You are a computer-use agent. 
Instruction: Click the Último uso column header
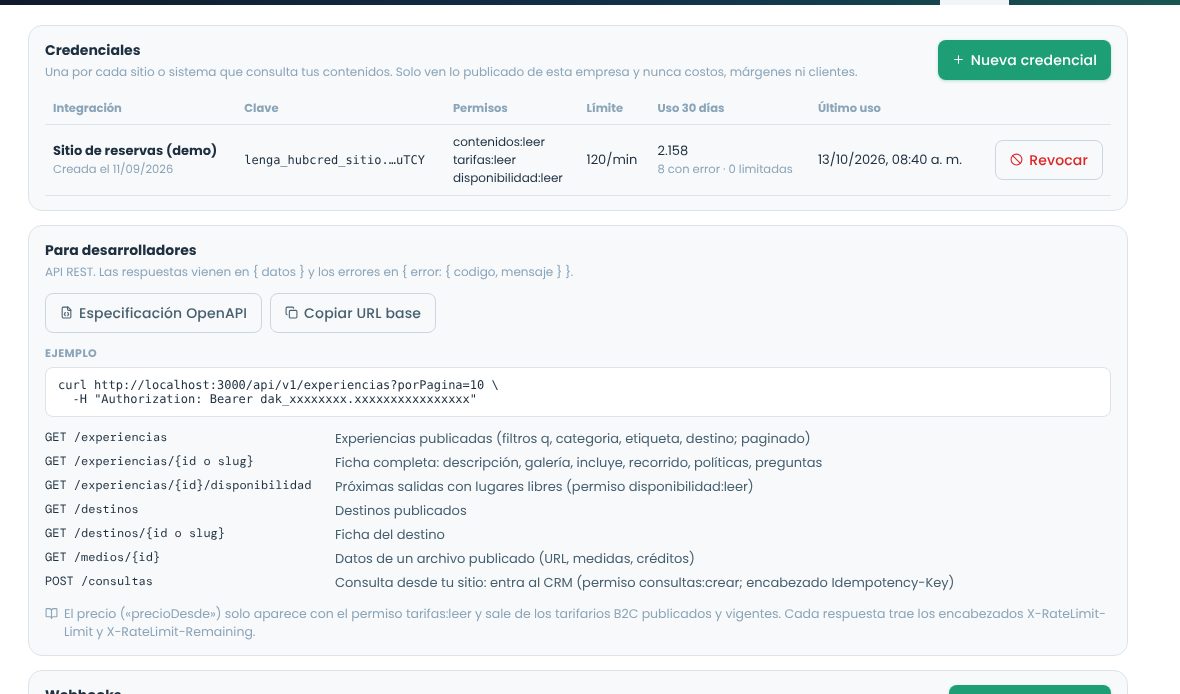tap(849, 108)
